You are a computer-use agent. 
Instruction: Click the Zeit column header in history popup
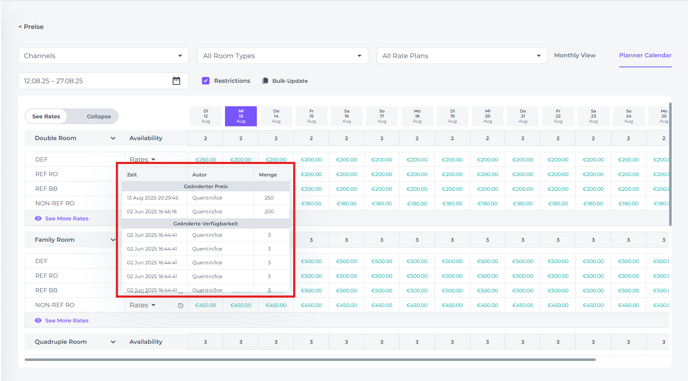(132, 175)
